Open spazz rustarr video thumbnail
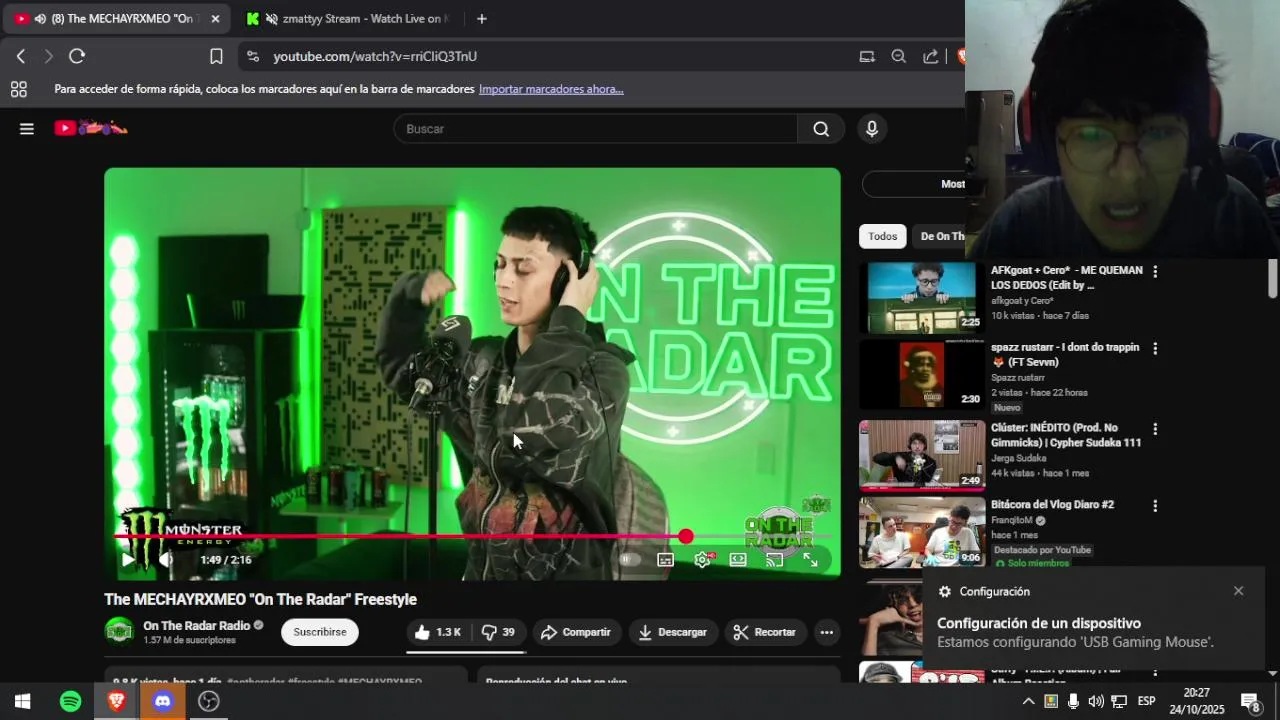This screenshot has width=1280, height=720. click(x=921, y=374)
